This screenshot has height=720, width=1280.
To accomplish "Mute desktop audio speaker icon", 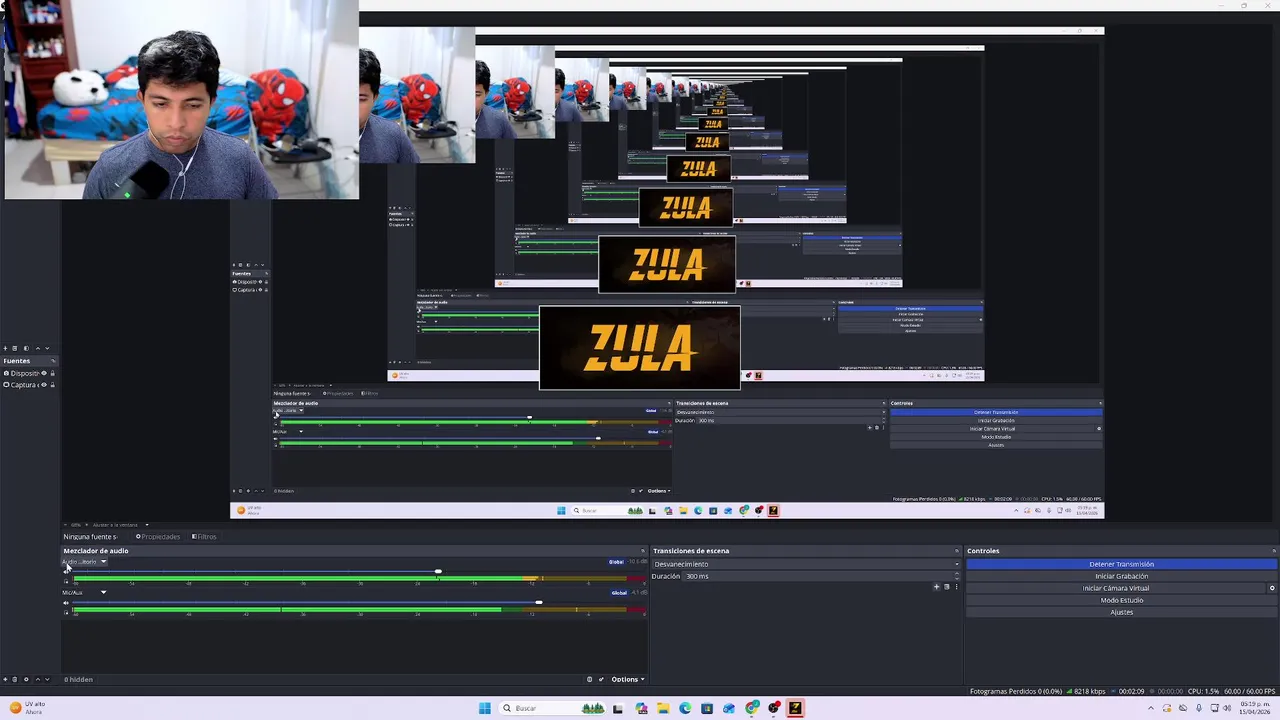I will (66, 572).
